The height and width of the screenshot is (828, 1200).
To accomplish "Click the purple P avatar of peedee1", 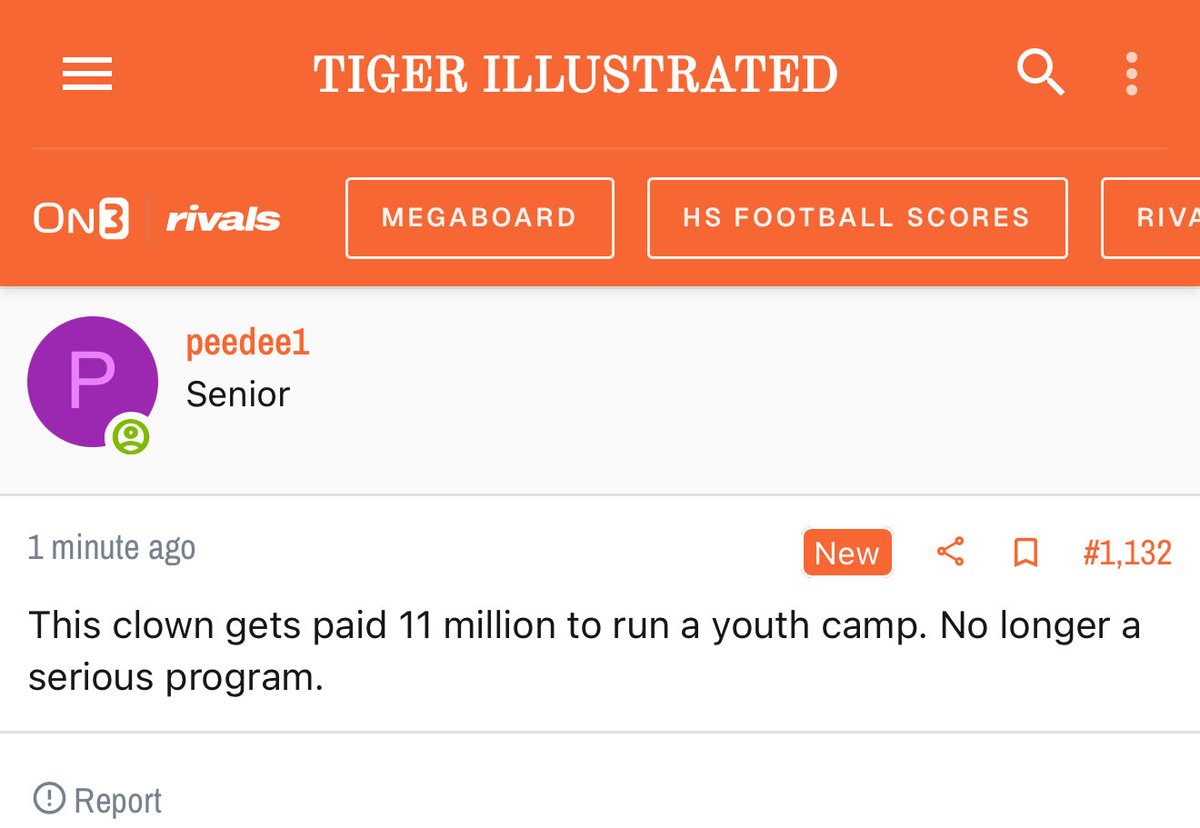I will click(x=92, y=381).
